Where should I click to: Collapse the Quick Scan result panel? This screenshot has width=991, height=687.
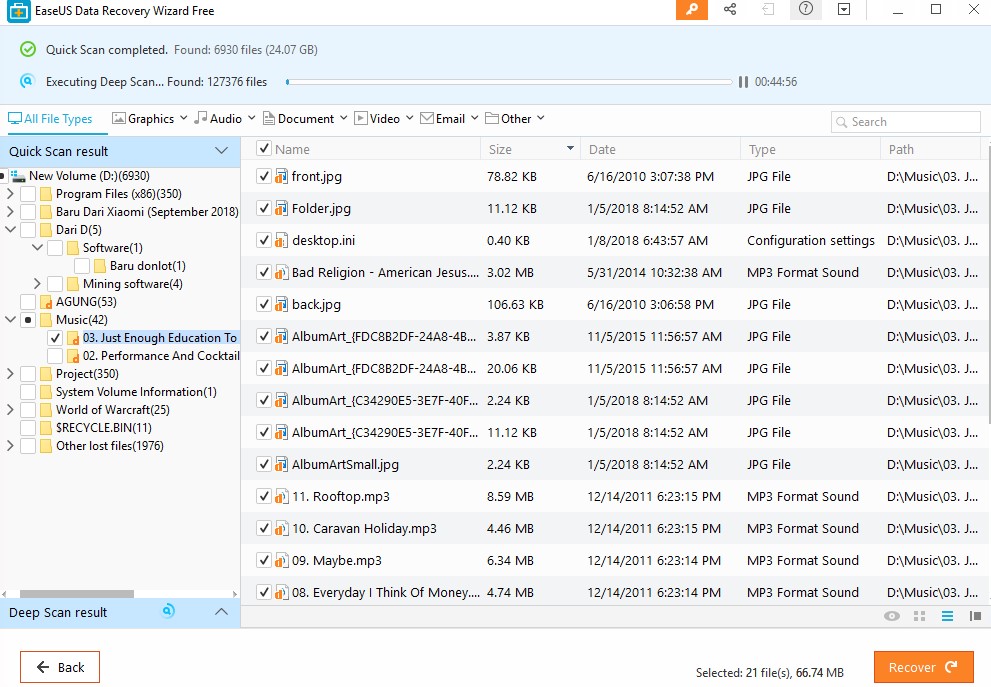tap(221, 151)
